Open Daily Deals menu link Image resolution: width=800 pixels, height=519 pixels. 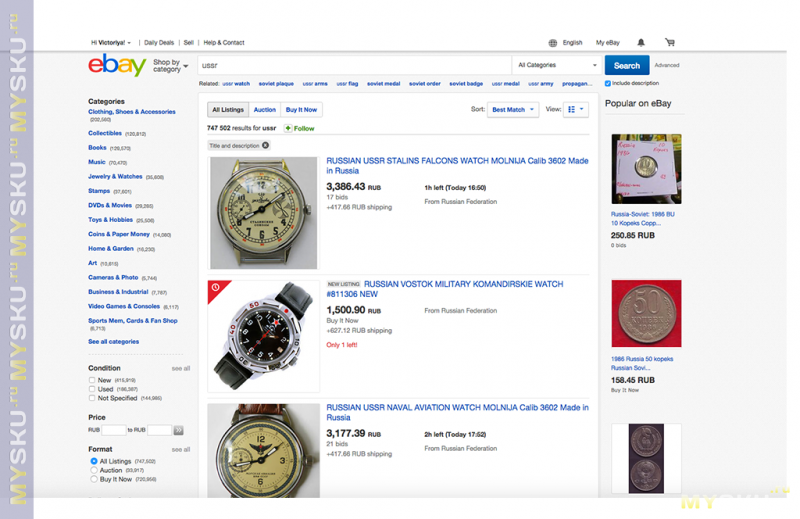[159, 43]
